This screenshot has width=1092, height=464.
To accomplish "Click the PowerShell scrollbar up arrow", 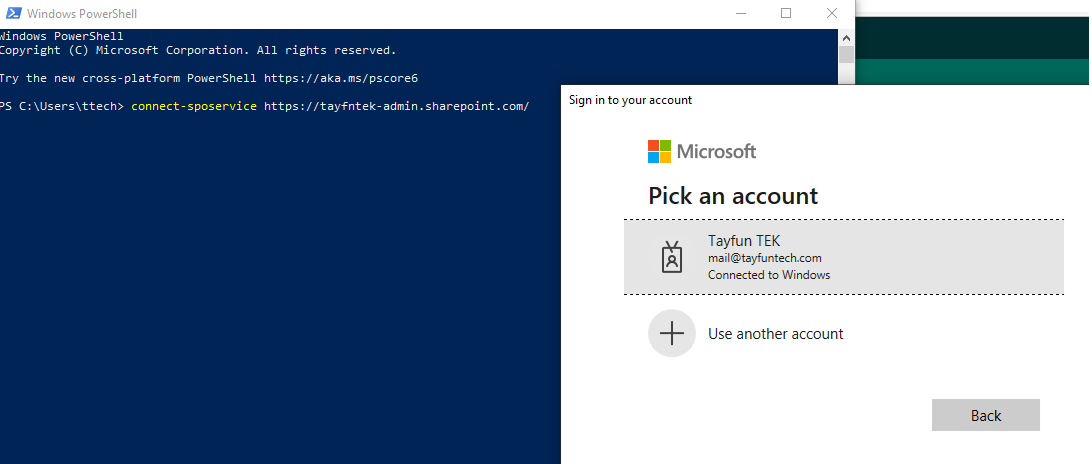I will tap(846, 35).
